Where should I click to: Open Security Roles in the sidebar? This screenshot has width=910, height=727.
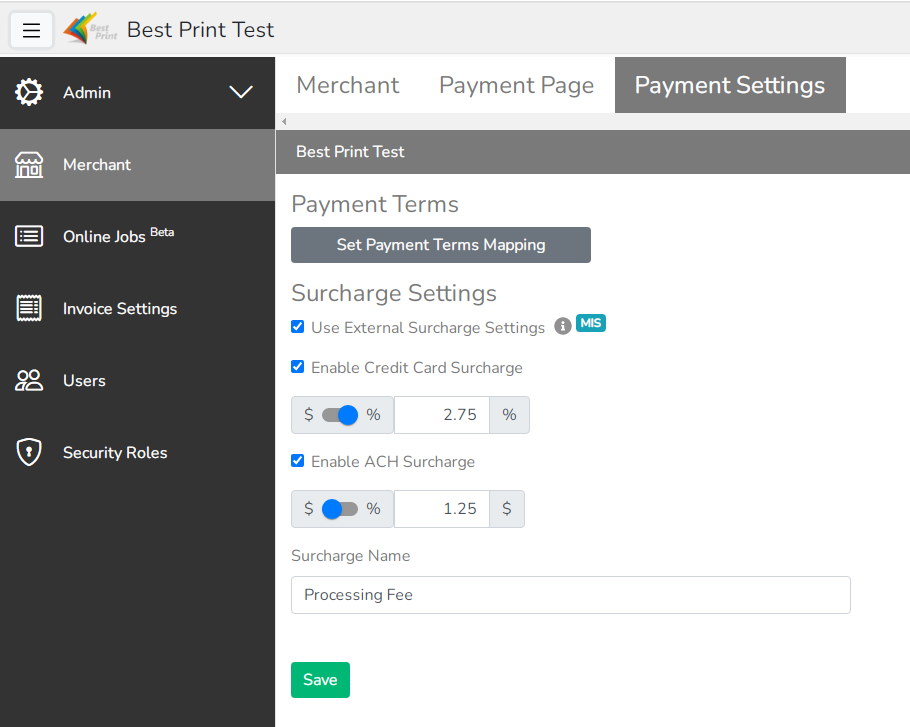(x=138, y=453)
